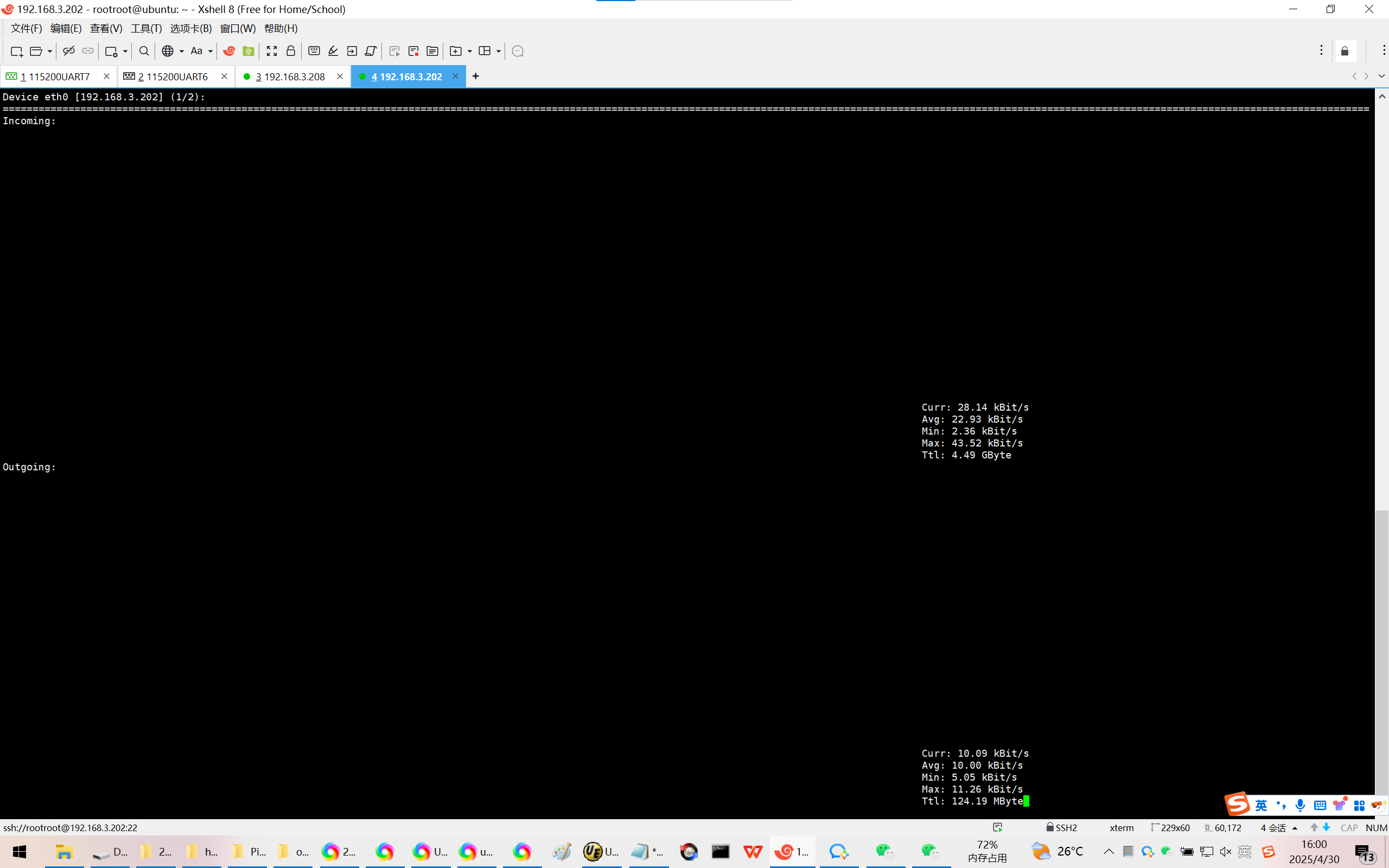Toggle the toolbar lock at right
Image resolution: width=1389 pixels, height=868 pixels.
click(1345, 51)
